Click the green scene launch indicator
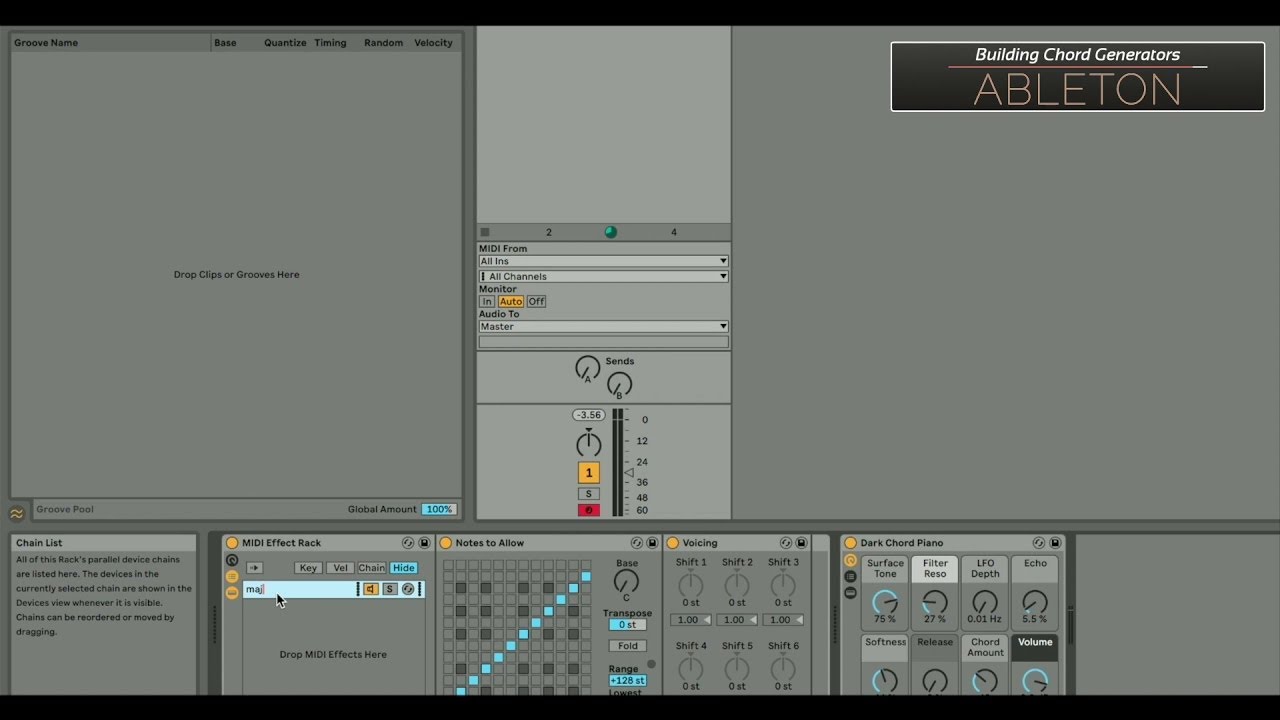The image size is (1280, 720). point(610,232)
